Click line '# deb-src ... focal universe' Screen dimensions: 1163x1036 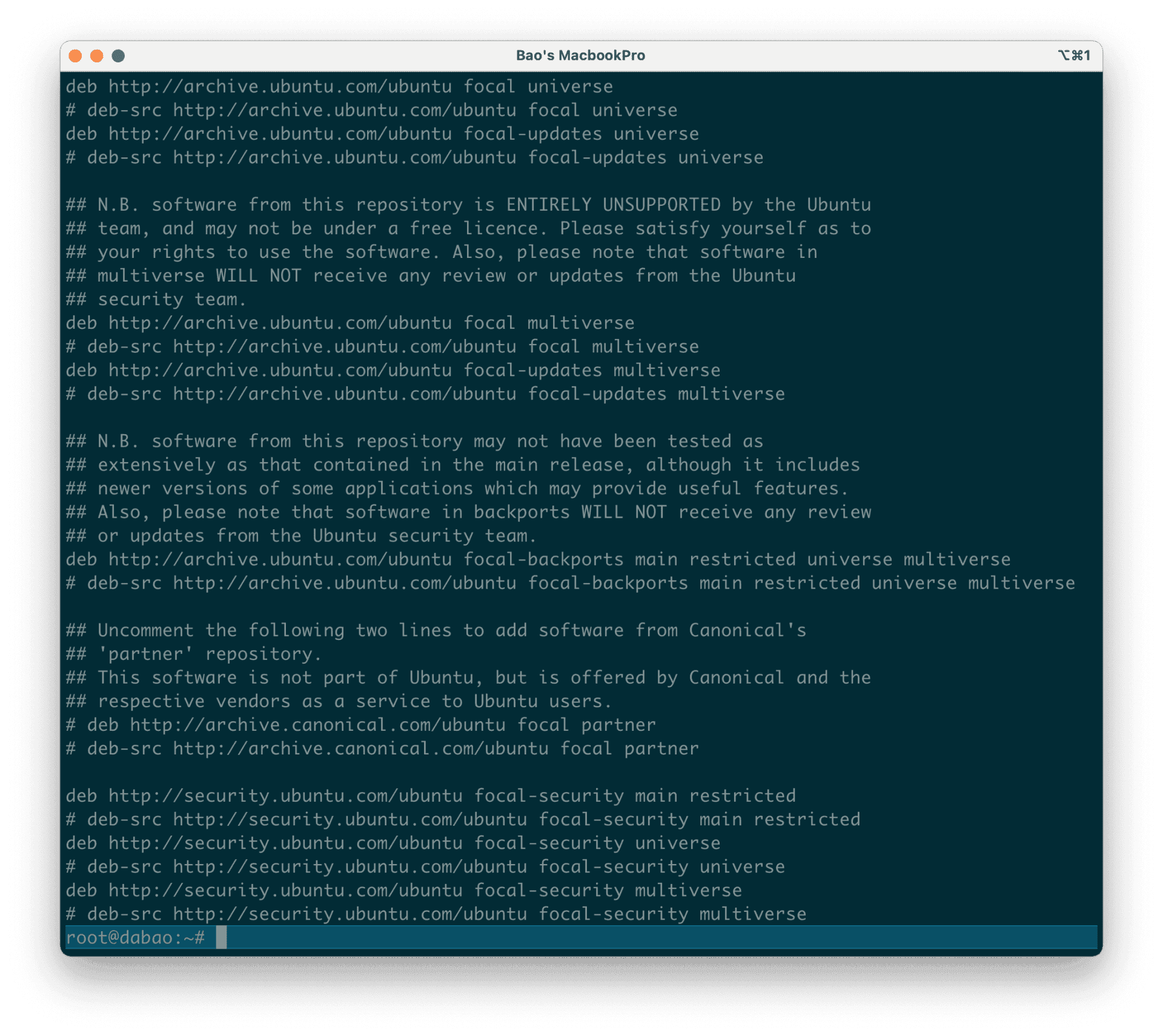click(371, 110)
